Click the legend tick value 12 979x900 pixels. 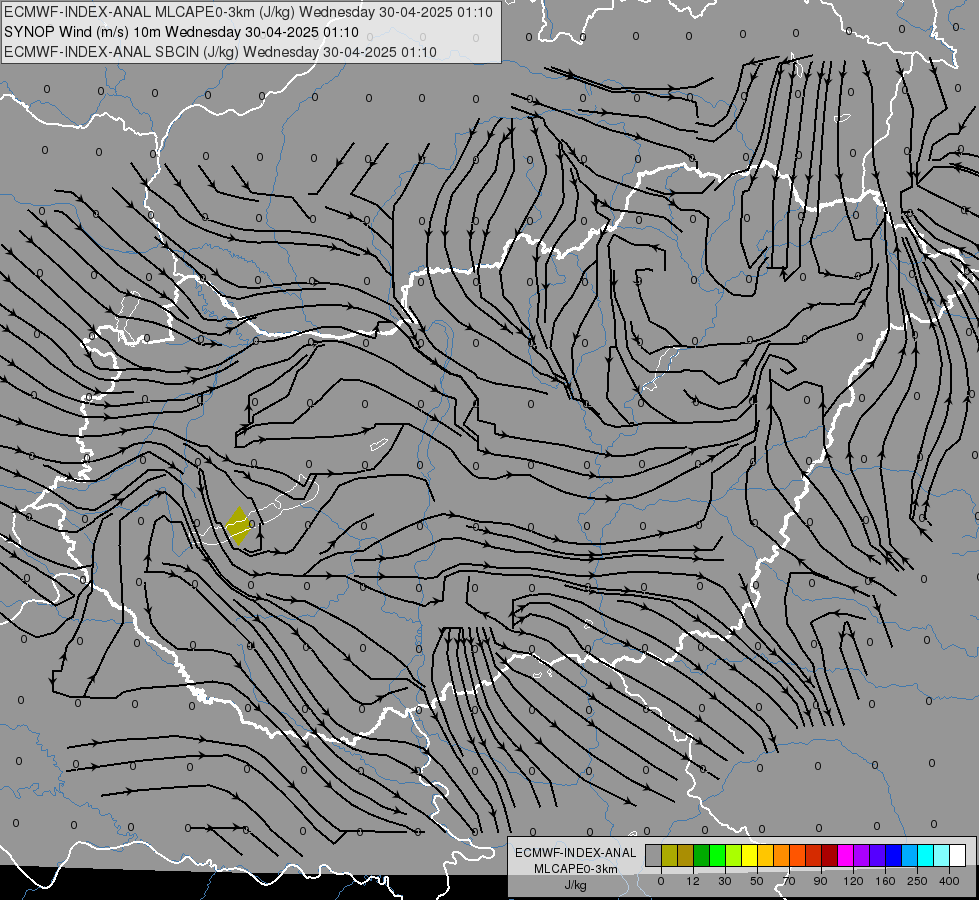pyautogui.click(x=692, y=881)
